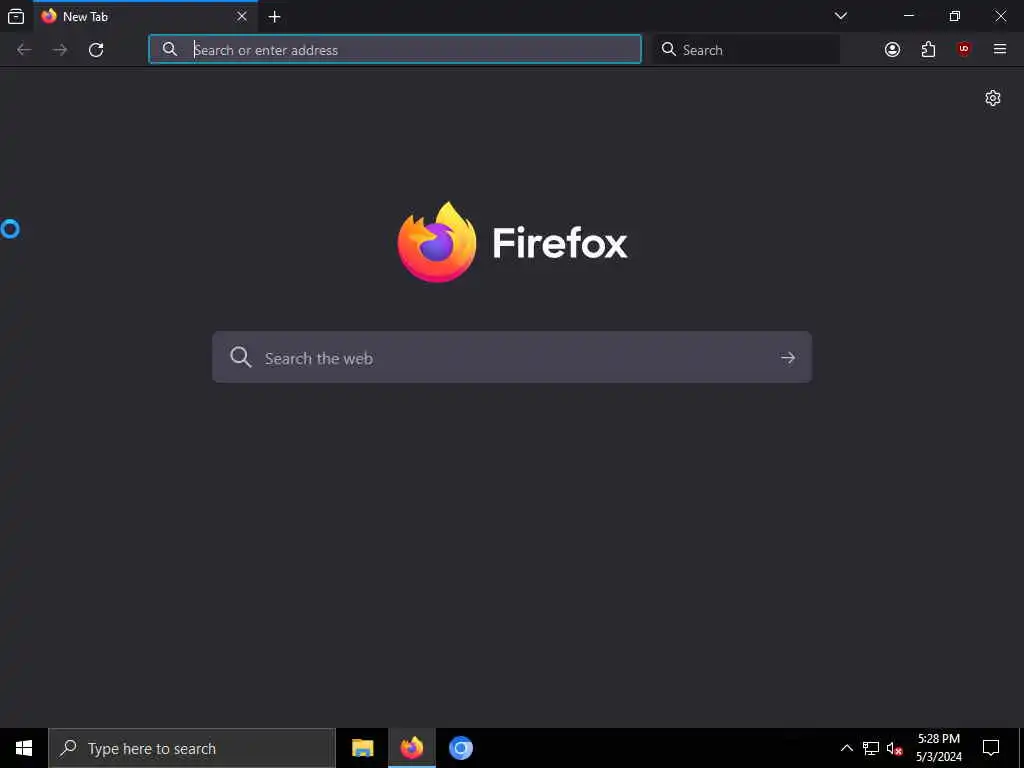Open the muted volume tray icon
The height and width of the screenshot is (768, 1024).
(x=894, y=748)
